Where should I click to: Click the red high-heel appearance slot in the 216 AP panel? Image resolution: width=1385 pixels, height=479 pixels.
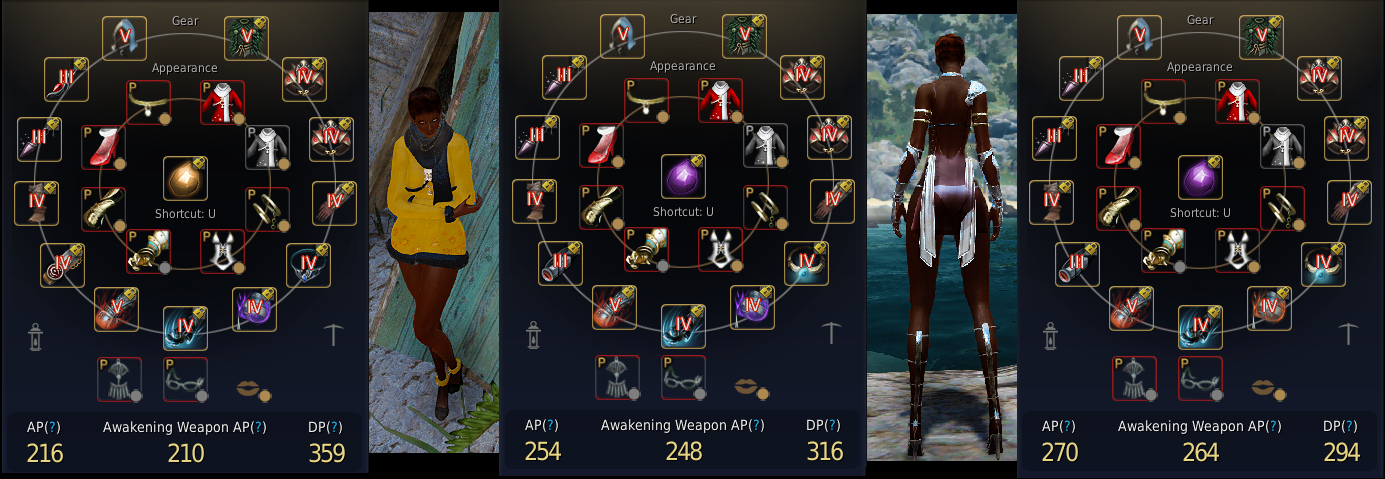[103, 146]
